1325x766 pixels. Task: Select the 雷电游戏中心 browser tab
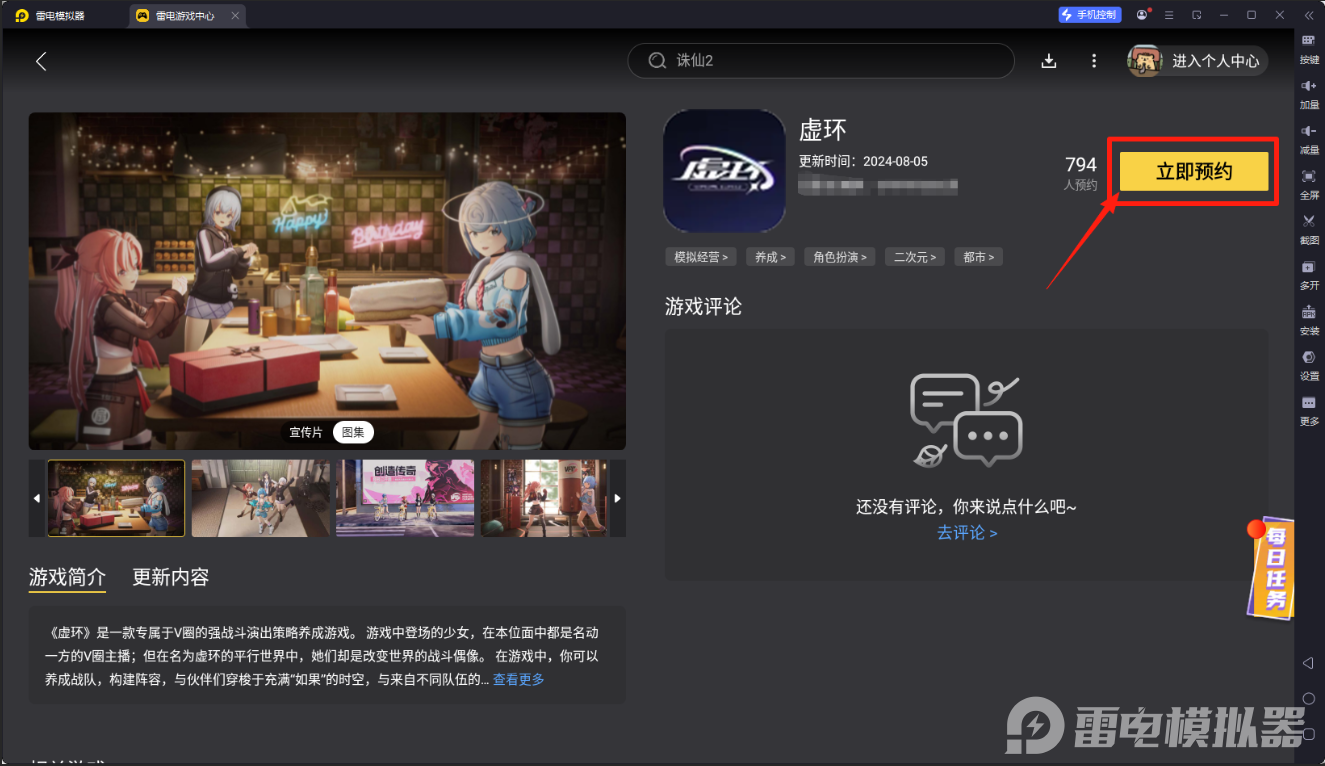tap(186, 15)
